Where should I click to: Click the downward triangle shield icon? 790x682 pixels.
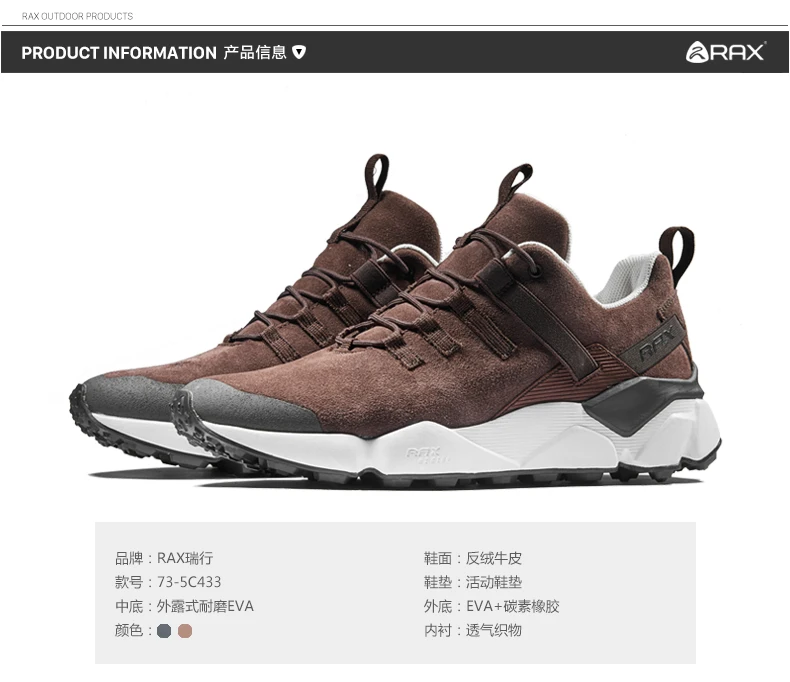click(299, 52)
